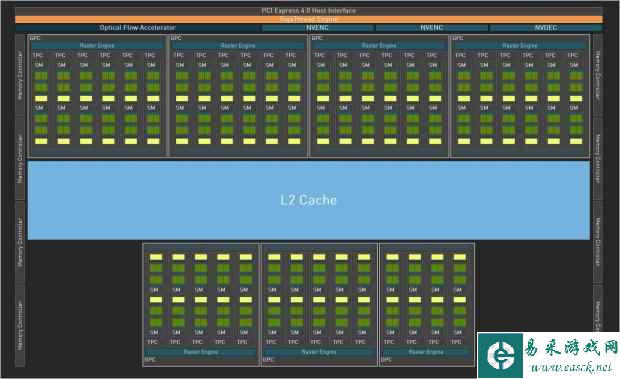Select the NVDEC block
620x379 pixels.
click(x=546, y=28)
